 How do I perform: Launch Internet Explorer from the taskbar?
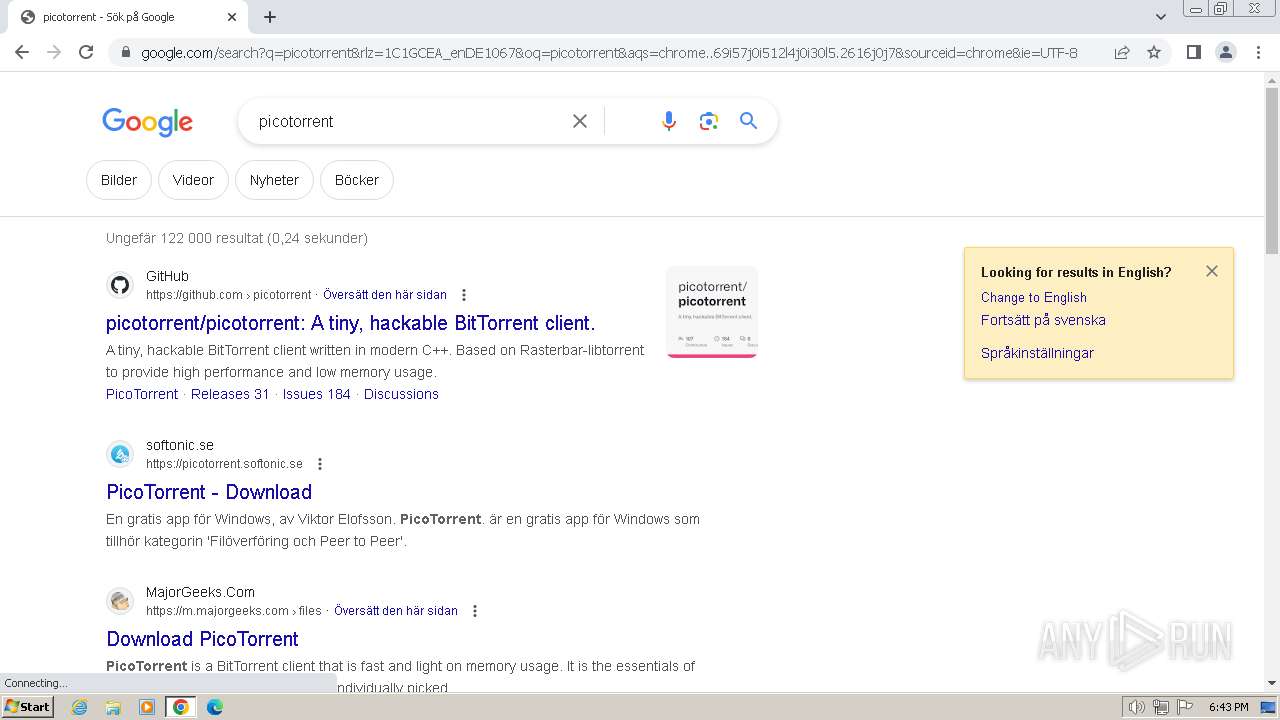point(79,707)
